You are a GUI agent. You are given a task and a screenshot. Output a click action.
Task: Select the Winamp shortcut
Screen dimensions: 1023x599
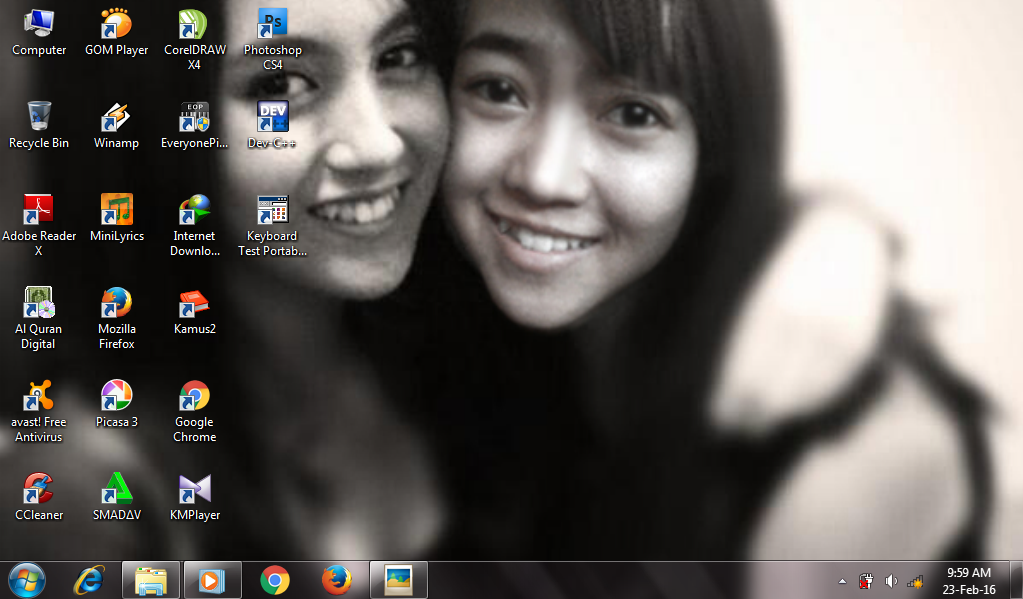[116, 125]
